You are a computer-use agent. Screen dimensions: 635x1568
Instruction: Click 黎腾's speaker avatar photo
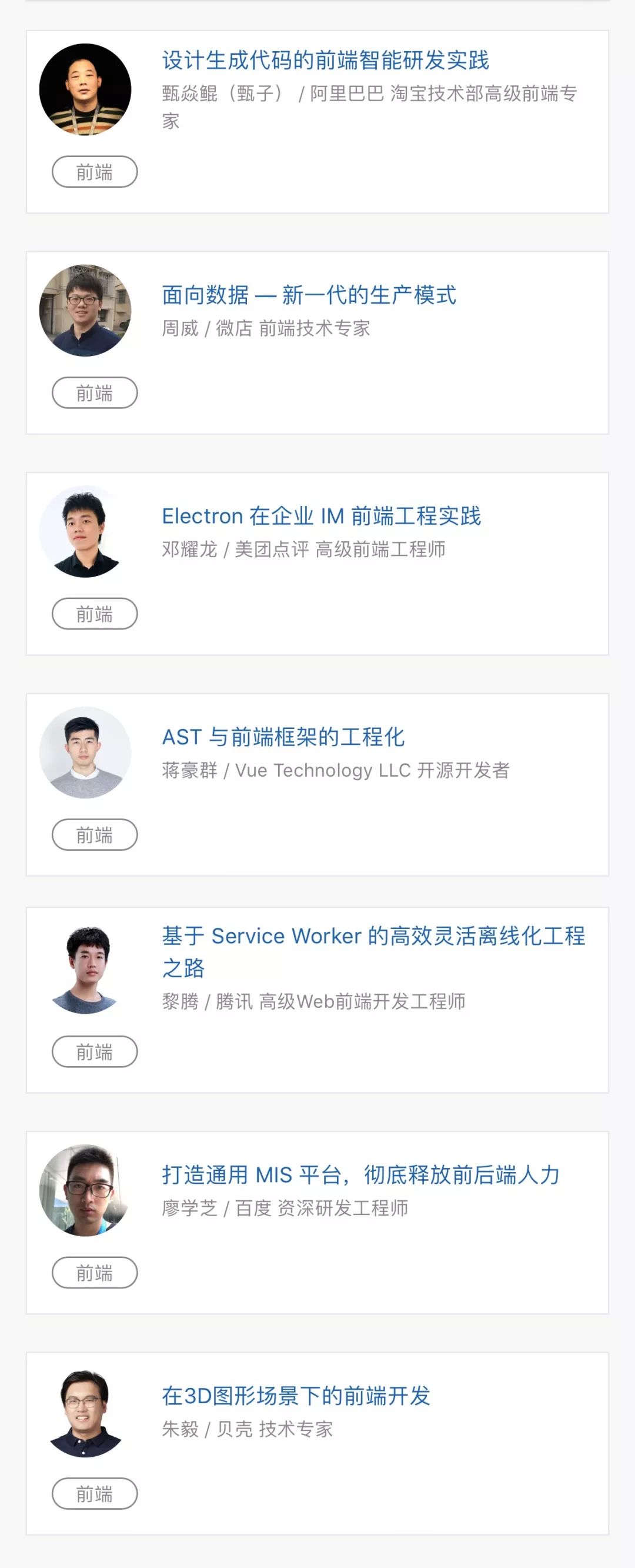click(x=85, y=970)
